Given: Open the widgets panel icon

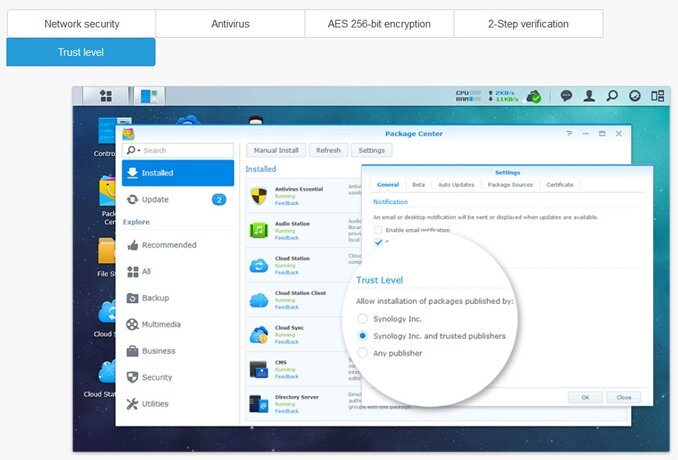Looking at the screenshot, I should coord(658,96).
